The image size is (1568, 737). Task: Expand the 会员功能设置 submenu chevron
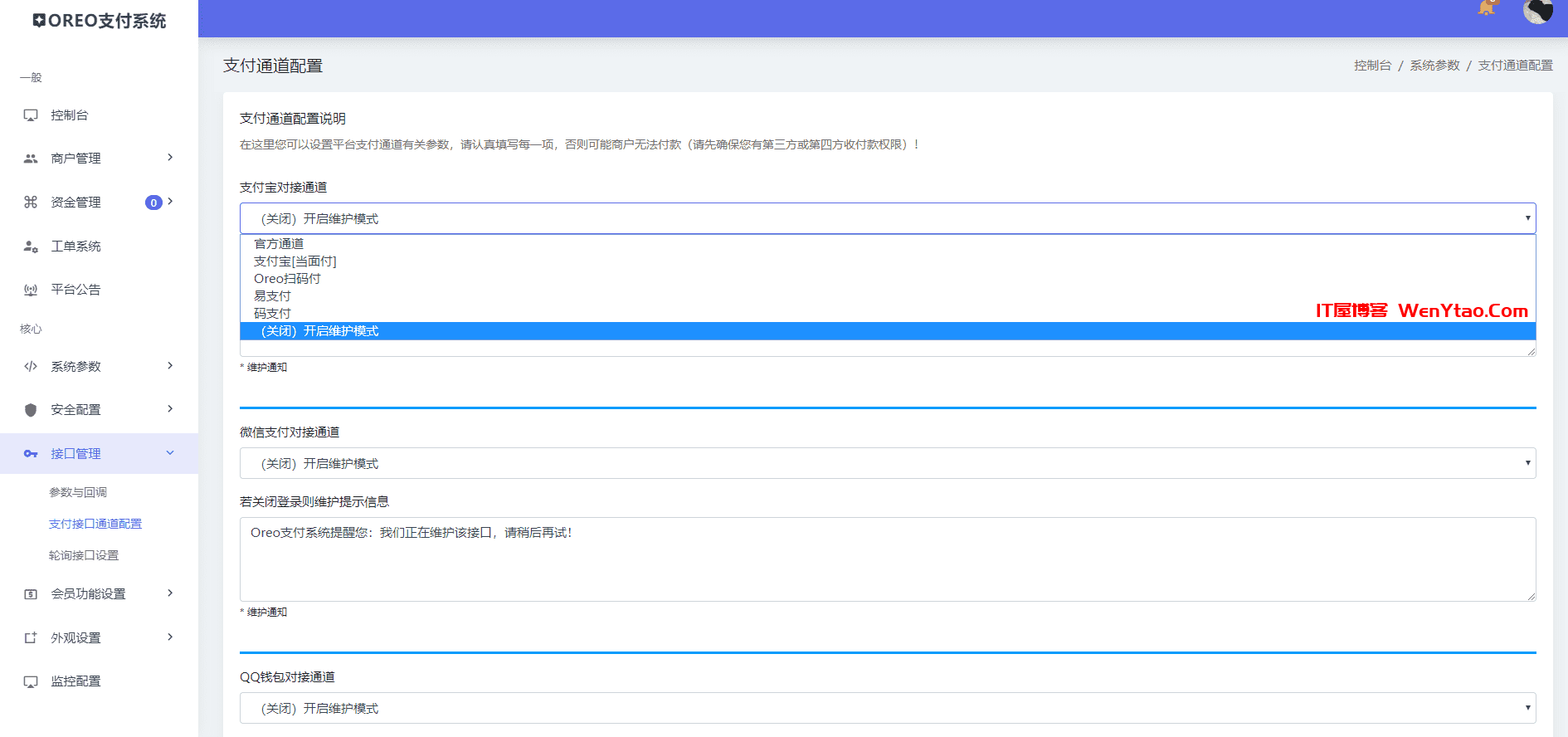(x=170, y=593)
